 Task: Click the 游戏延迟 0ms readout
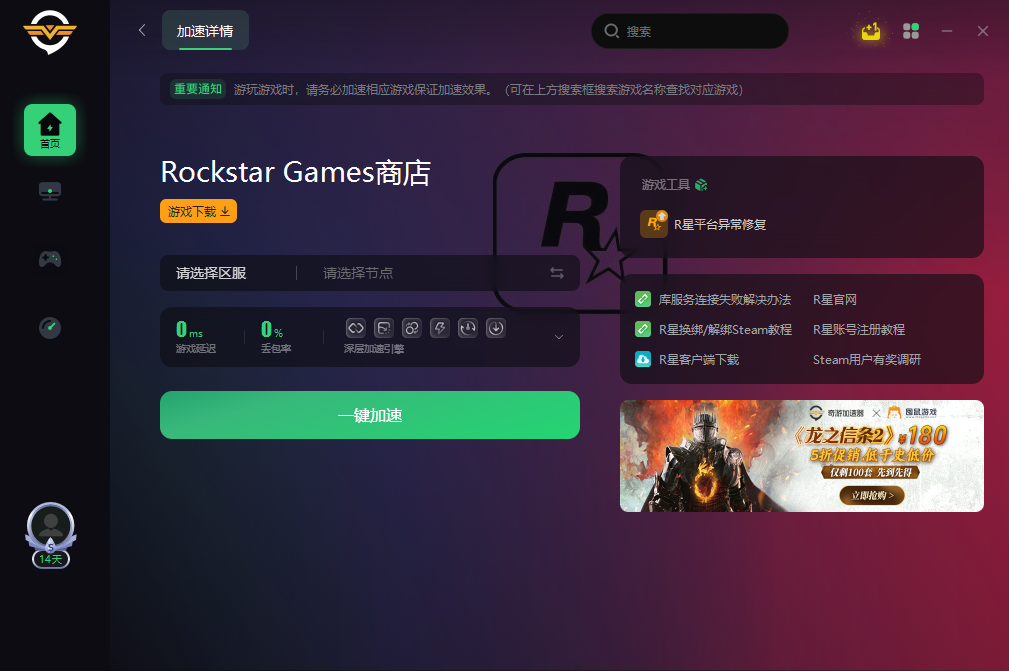(x=196, y=337)
